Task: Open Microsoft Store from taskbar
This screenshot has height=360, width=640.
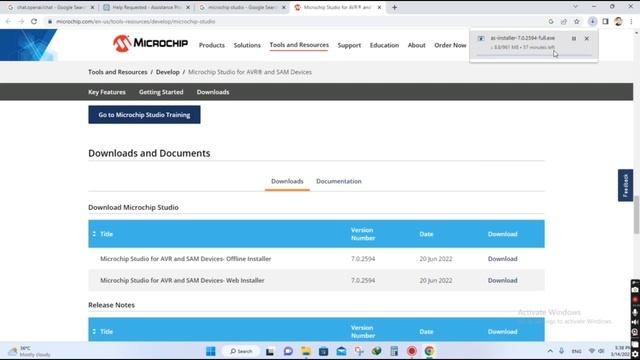Action: coord(323,351)
